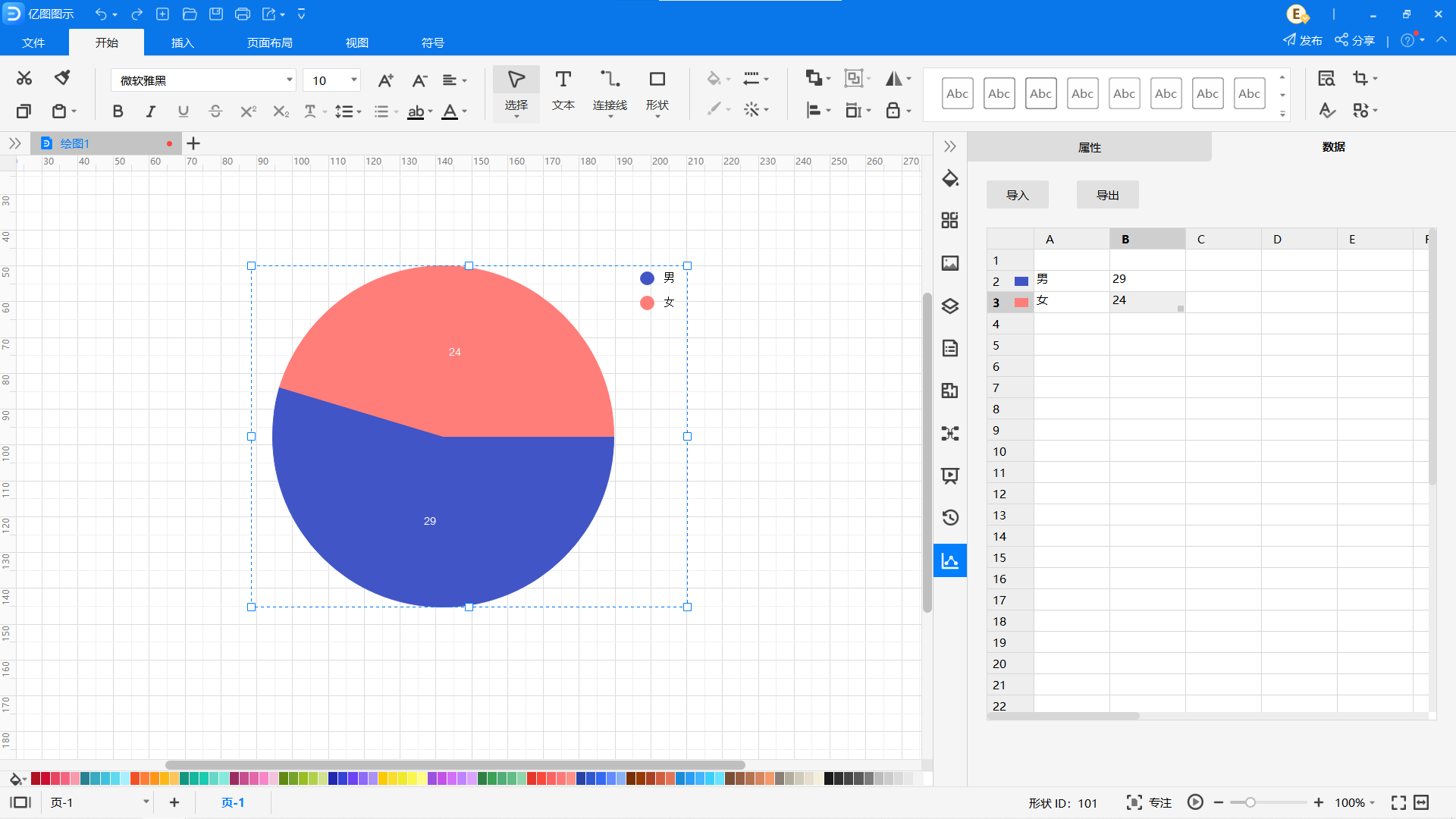Switch to the 插入 ribbon tab

coord(183,42)
